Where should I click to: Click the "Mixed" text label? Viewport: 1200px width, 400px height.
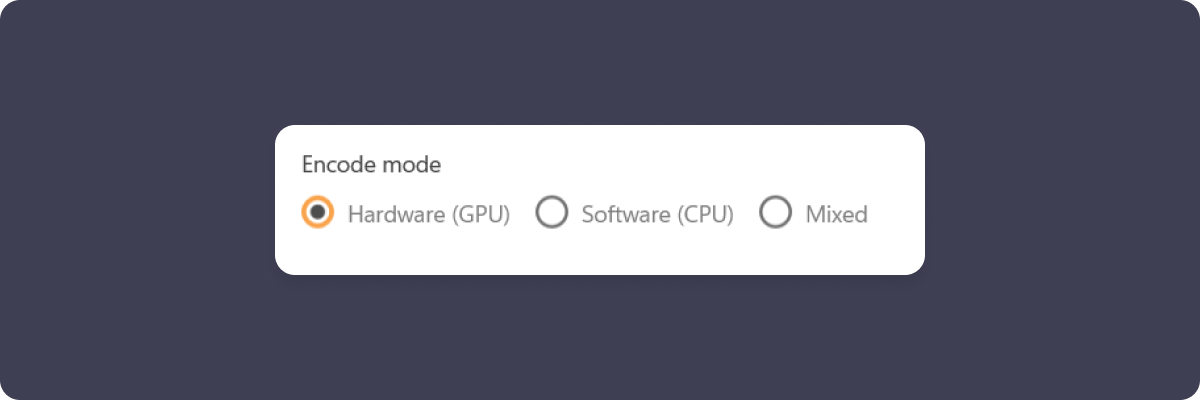pyautogui.click(x=836, y=214)
